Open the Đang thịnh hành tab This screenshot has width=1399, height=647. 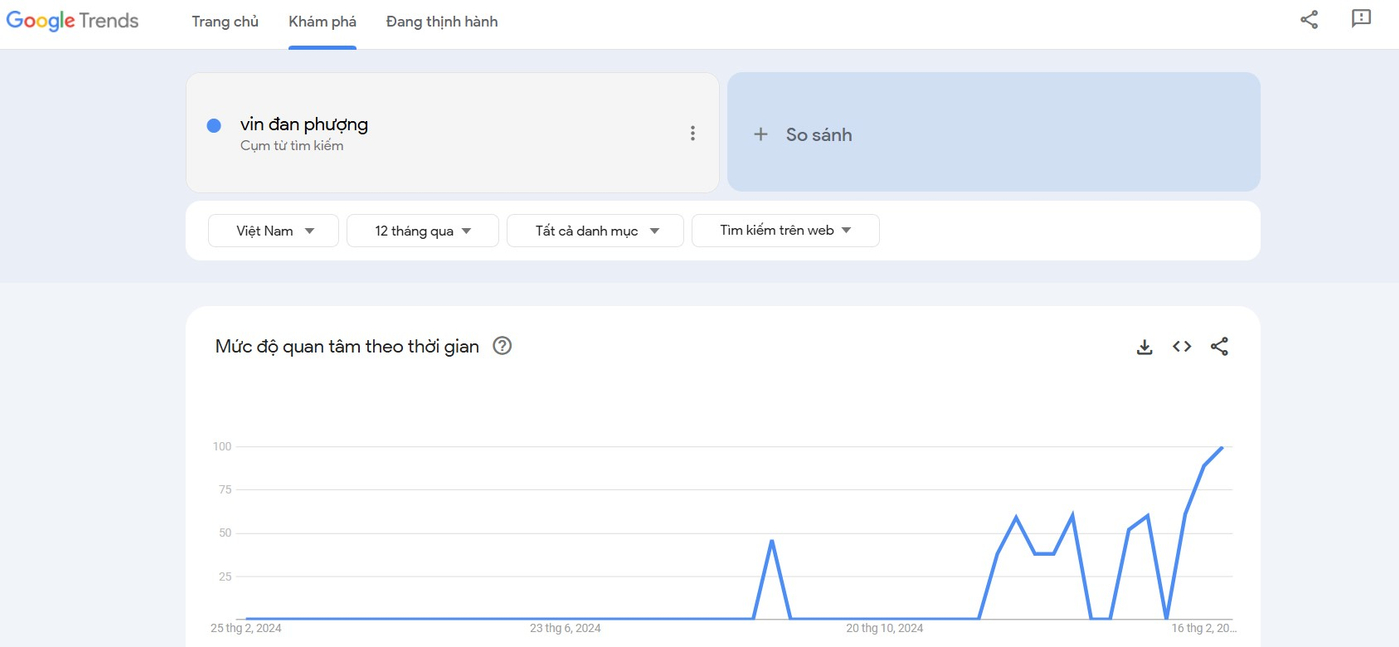442,22
